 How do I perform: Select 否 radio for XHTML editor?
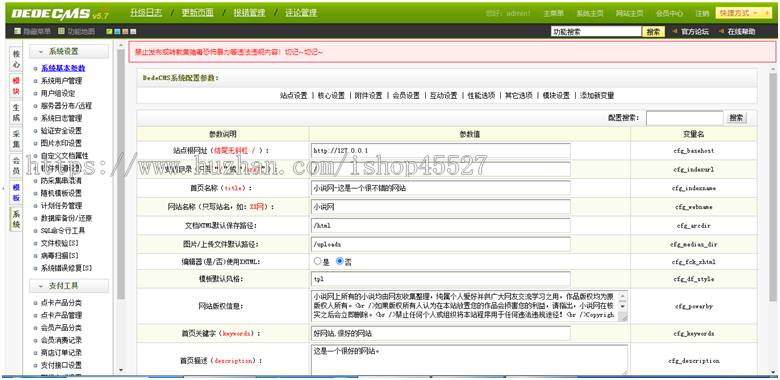point(340,261)
